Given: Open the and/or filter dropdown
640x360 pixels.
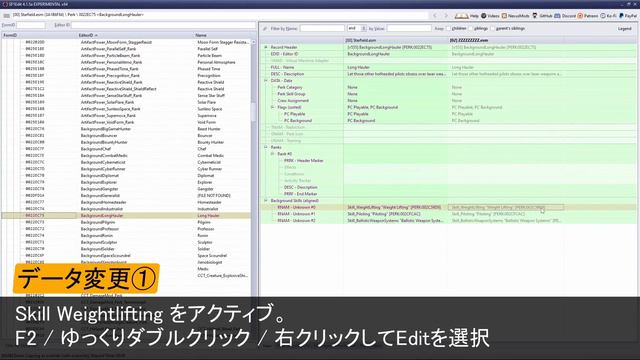Looking at the screenshot, I should point(357,28).
